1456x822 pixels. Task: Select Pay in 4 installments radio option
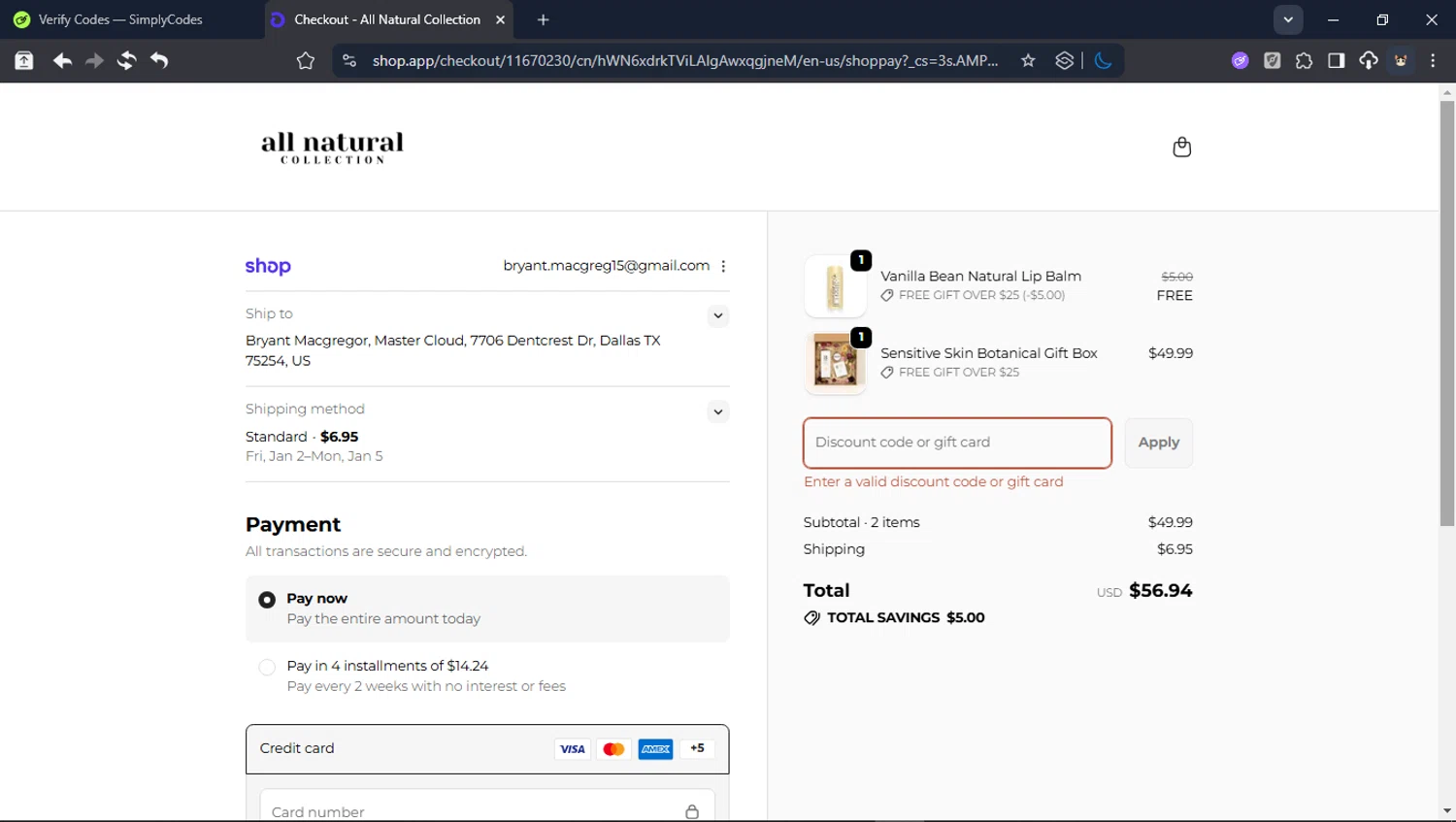(267, 667)
